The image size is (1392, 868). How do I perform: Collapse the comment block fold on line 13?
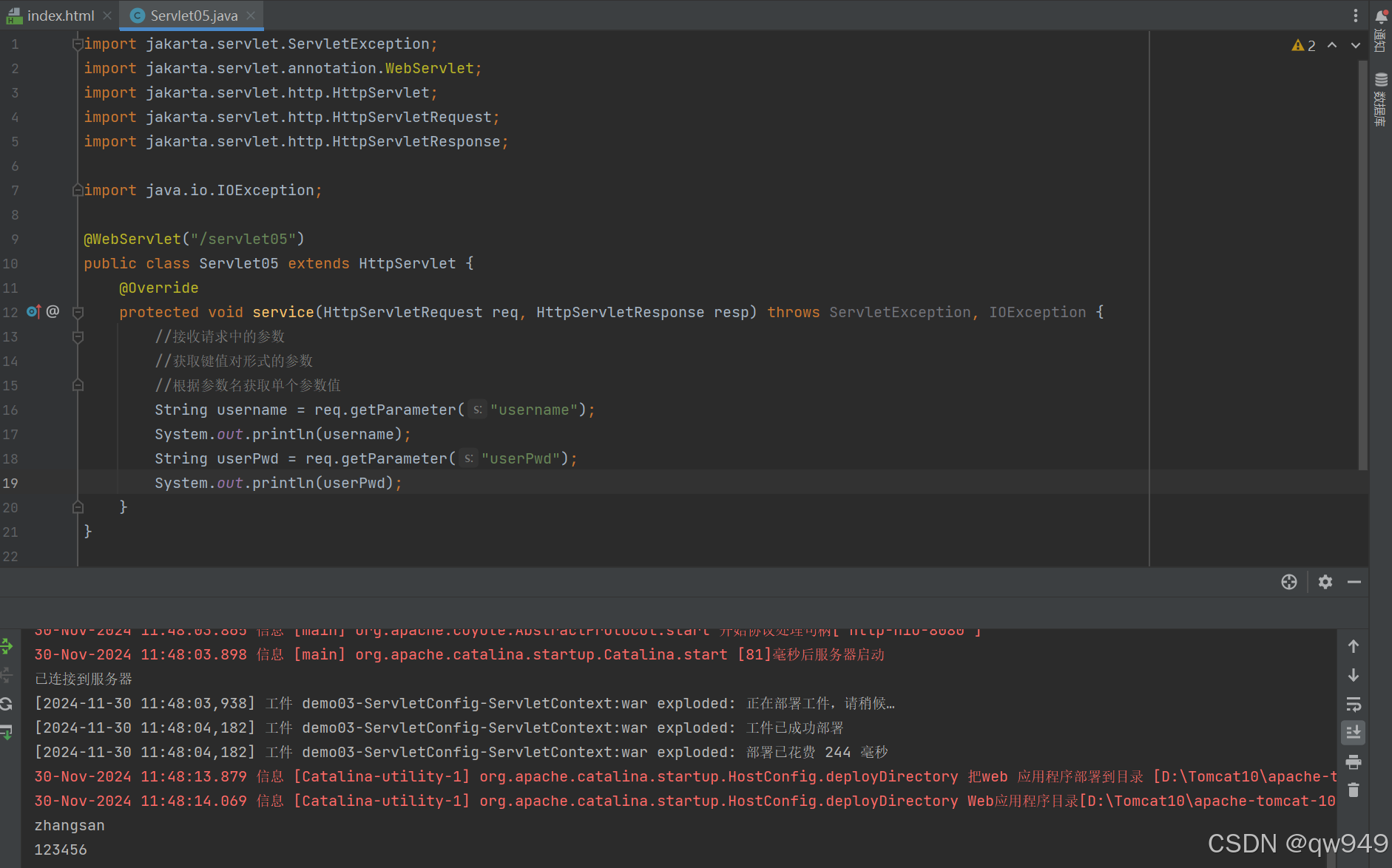(77, 337)
